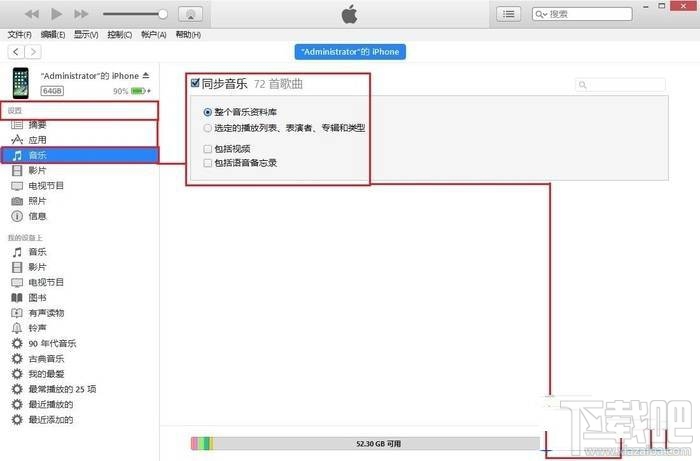The image size is (700, 461).
Task: Open the 控制(C) menu
Action: [120, 35]
